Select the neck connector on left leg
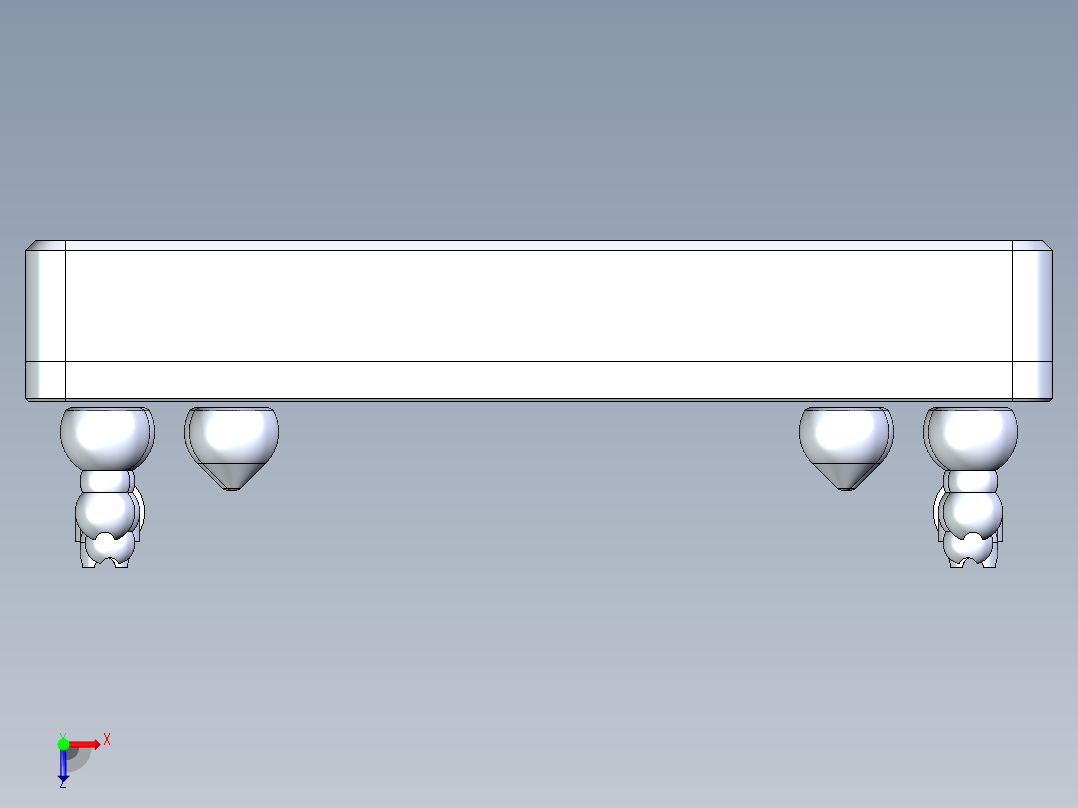The height and width of the screenshot is (808, 1078). pyautogui.click(x=105, y=481)
